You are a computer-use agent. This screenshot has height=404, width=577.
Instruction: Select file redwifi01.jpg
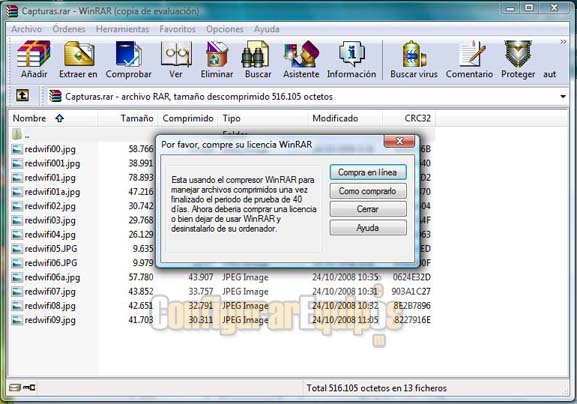(x=50, y=178)
